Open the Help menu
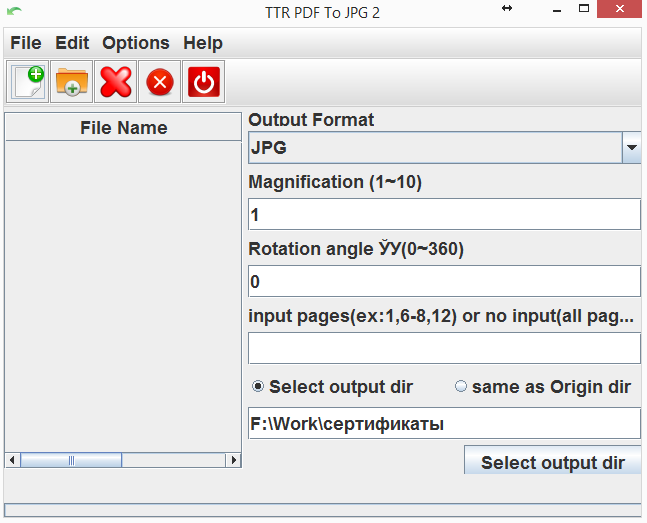The width and height of the screenshot is (647, 523). point(203,43)
